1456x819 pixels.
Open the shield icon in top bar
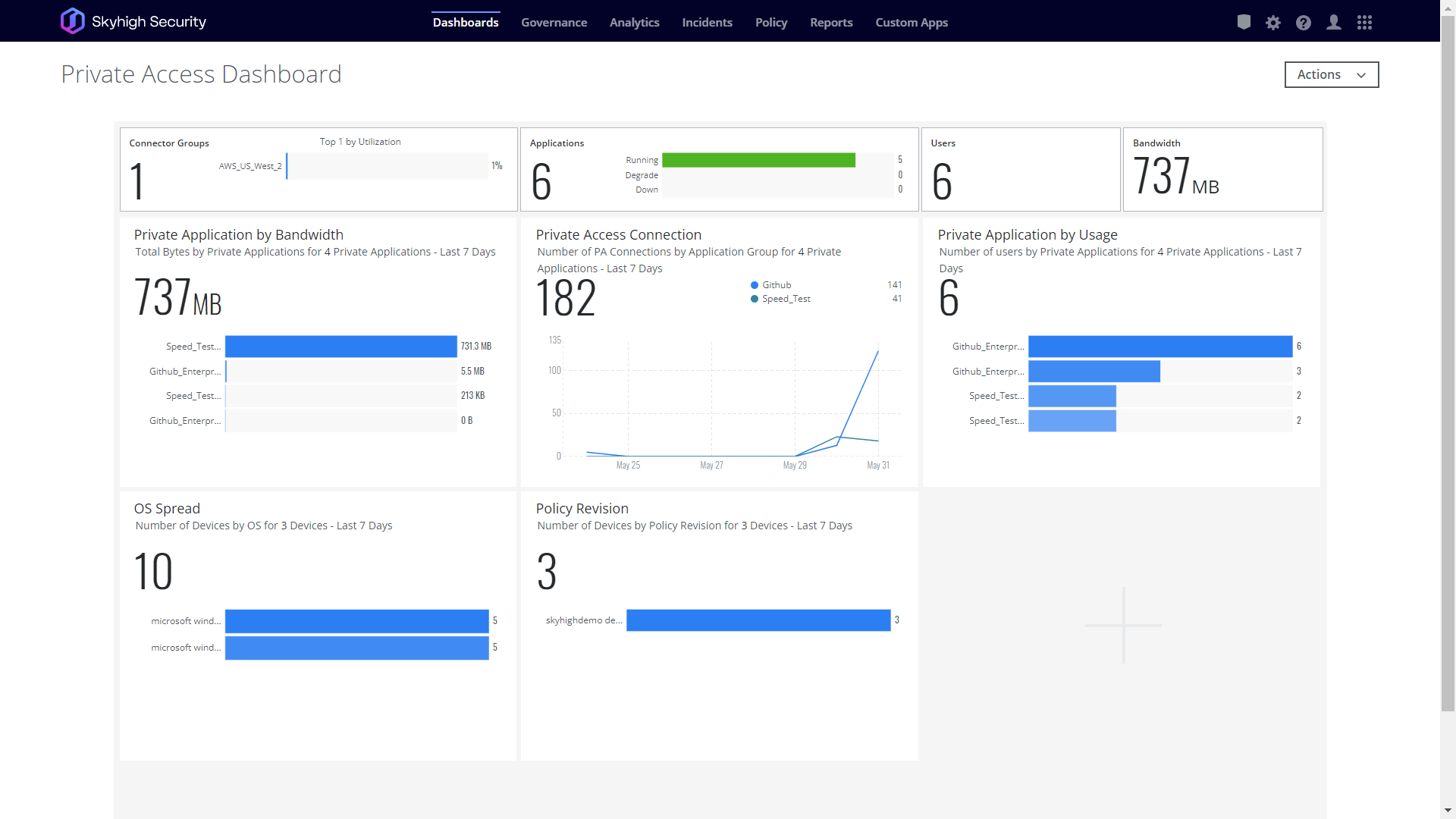click(x=1244, y=22)
